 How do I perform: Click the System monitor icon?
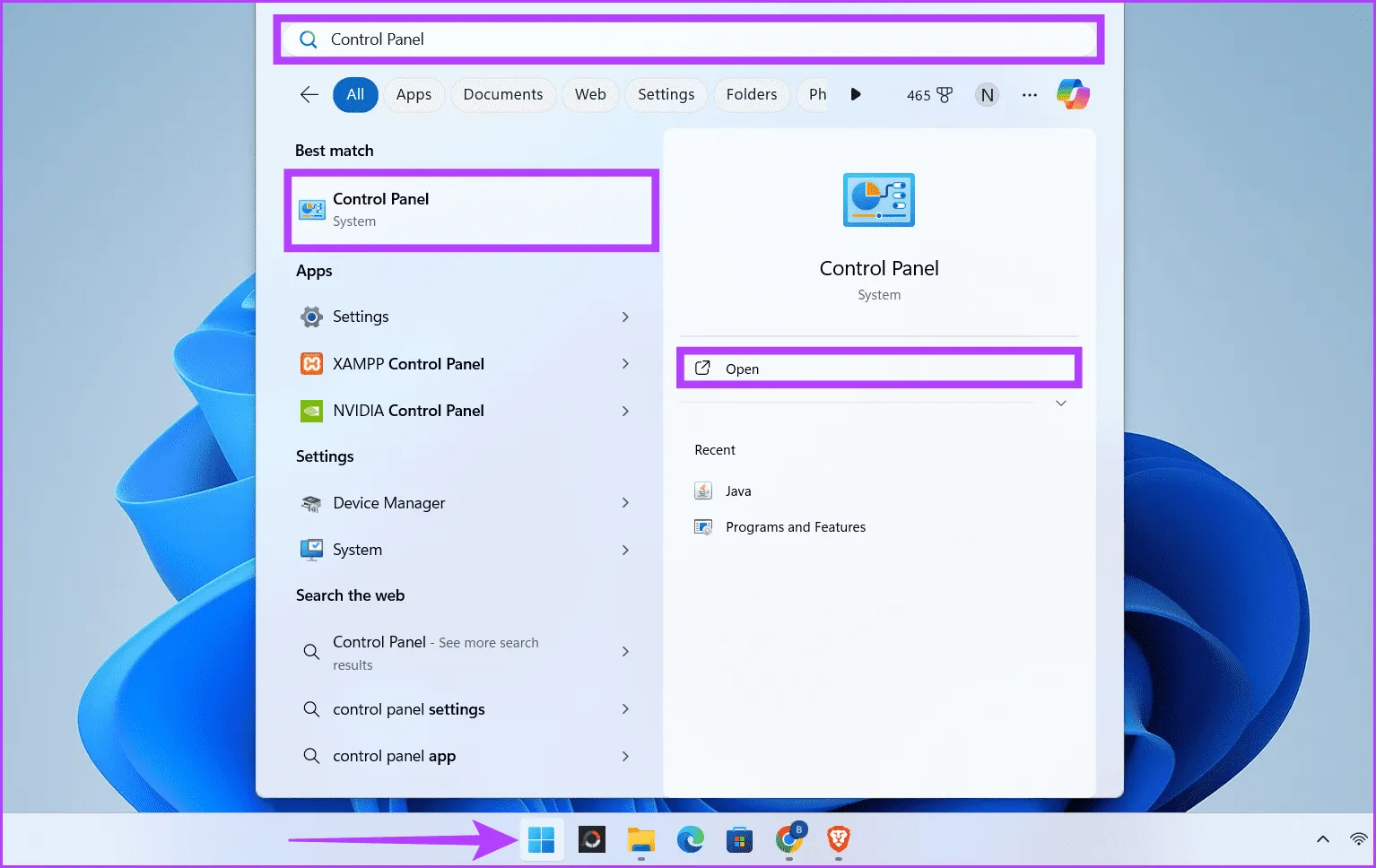[311, 550]
